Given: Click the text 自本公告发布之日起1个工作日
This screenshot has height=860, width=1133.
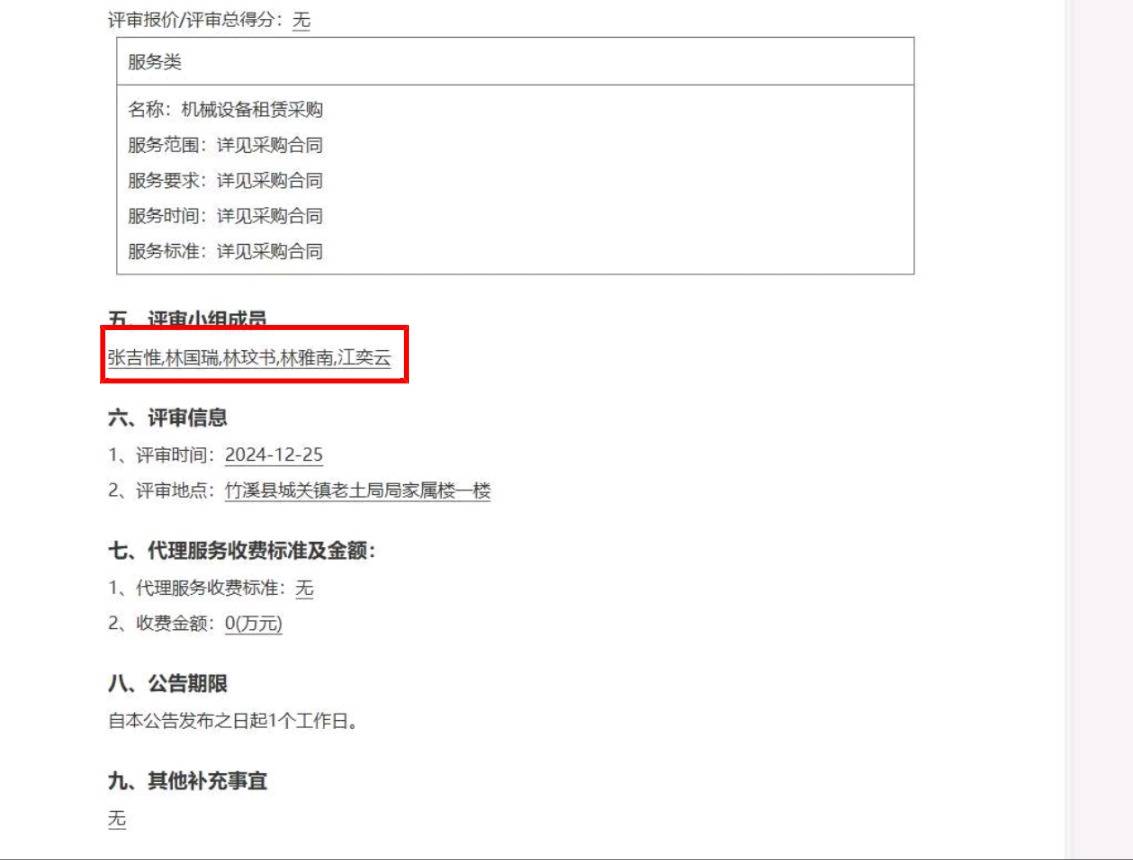Looking at the screenshot, I should pos(228,721).
